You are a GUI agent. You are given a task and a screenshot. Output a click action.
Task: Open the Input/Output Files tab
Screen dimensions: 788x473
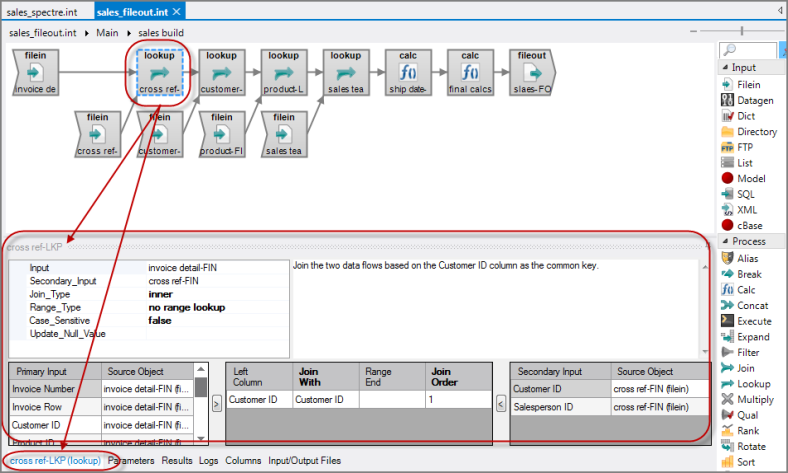305,460
